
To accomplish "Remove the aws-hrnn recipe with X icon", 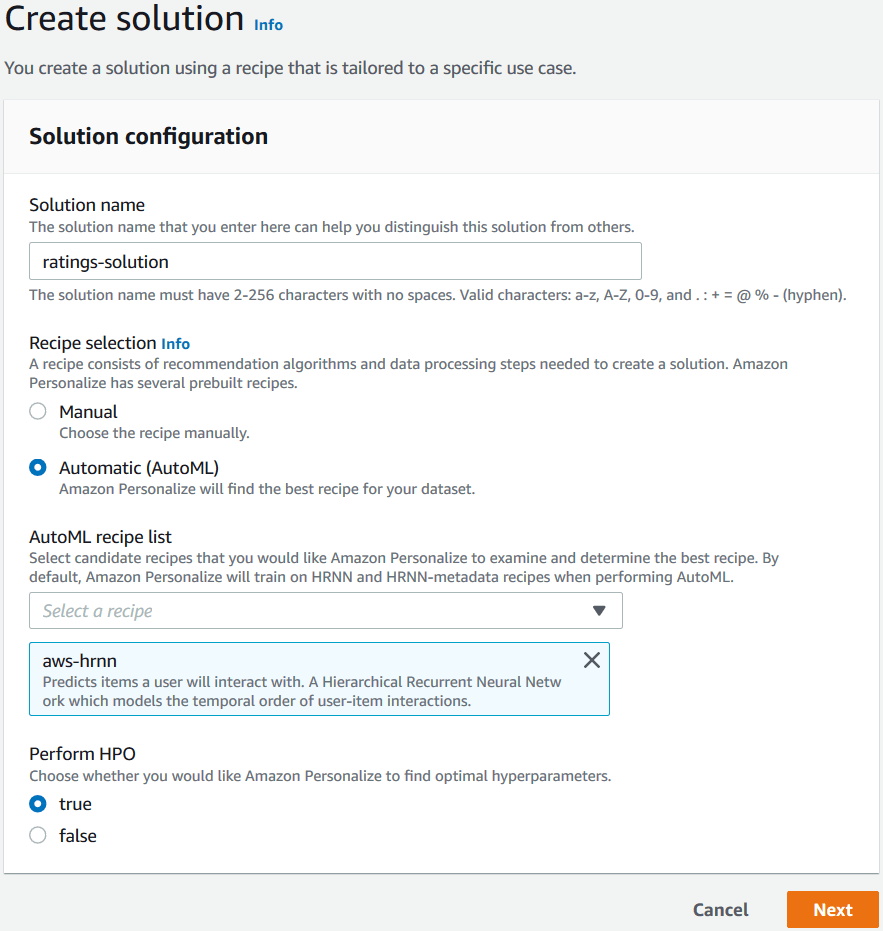I will [x=591, y=660].
